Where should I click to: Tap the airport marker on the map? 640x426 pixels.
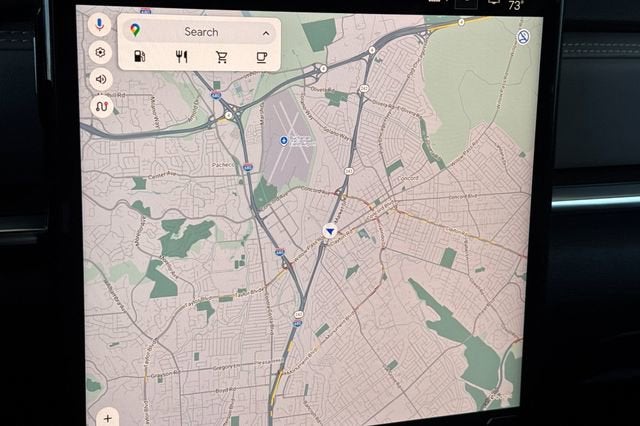click(285, 141)
